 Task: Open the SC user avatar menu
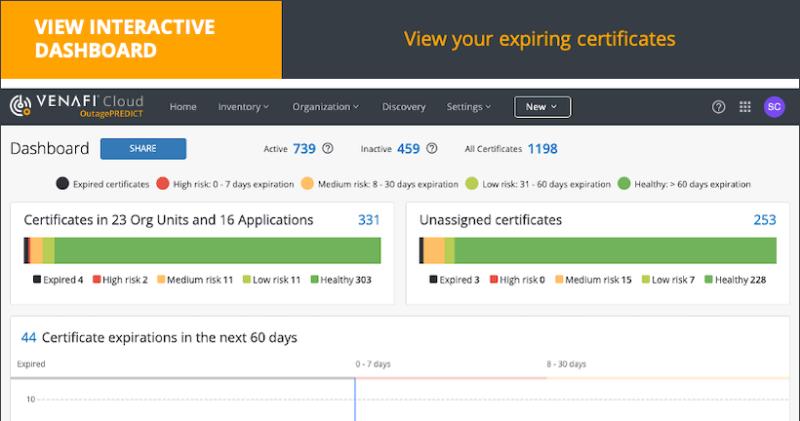coord(774,107)
